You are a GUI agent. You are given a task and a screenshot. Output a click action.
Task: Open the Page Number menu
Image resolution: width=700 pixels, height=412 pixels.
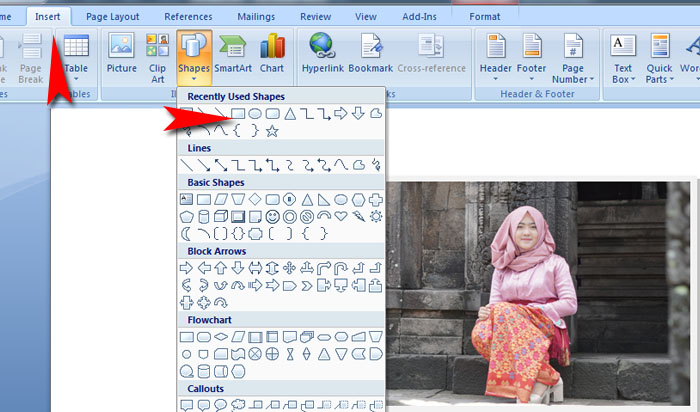click(x=573, y=58)
